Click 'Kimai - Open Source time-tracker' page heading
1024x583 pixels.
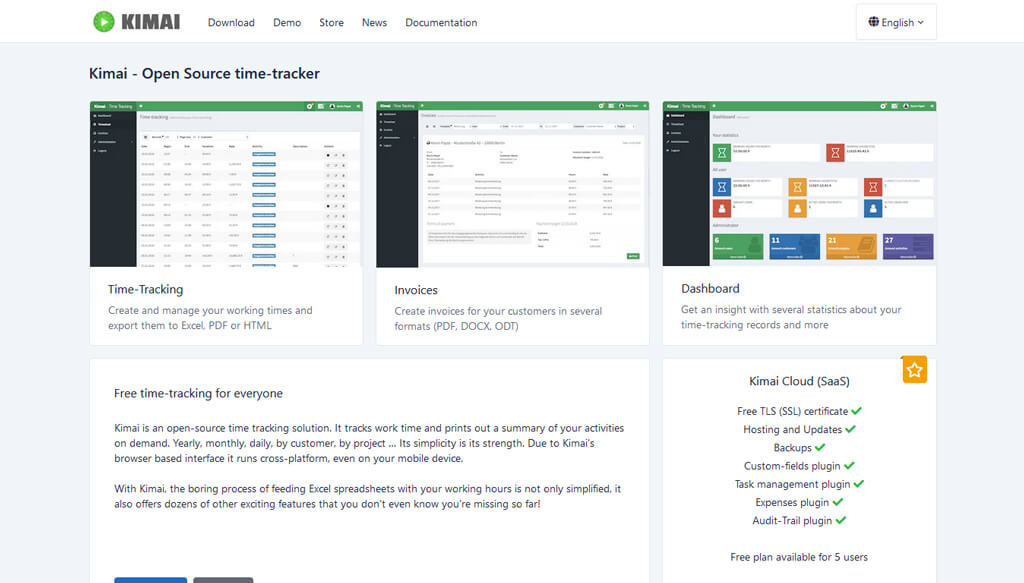coord(204,73)
